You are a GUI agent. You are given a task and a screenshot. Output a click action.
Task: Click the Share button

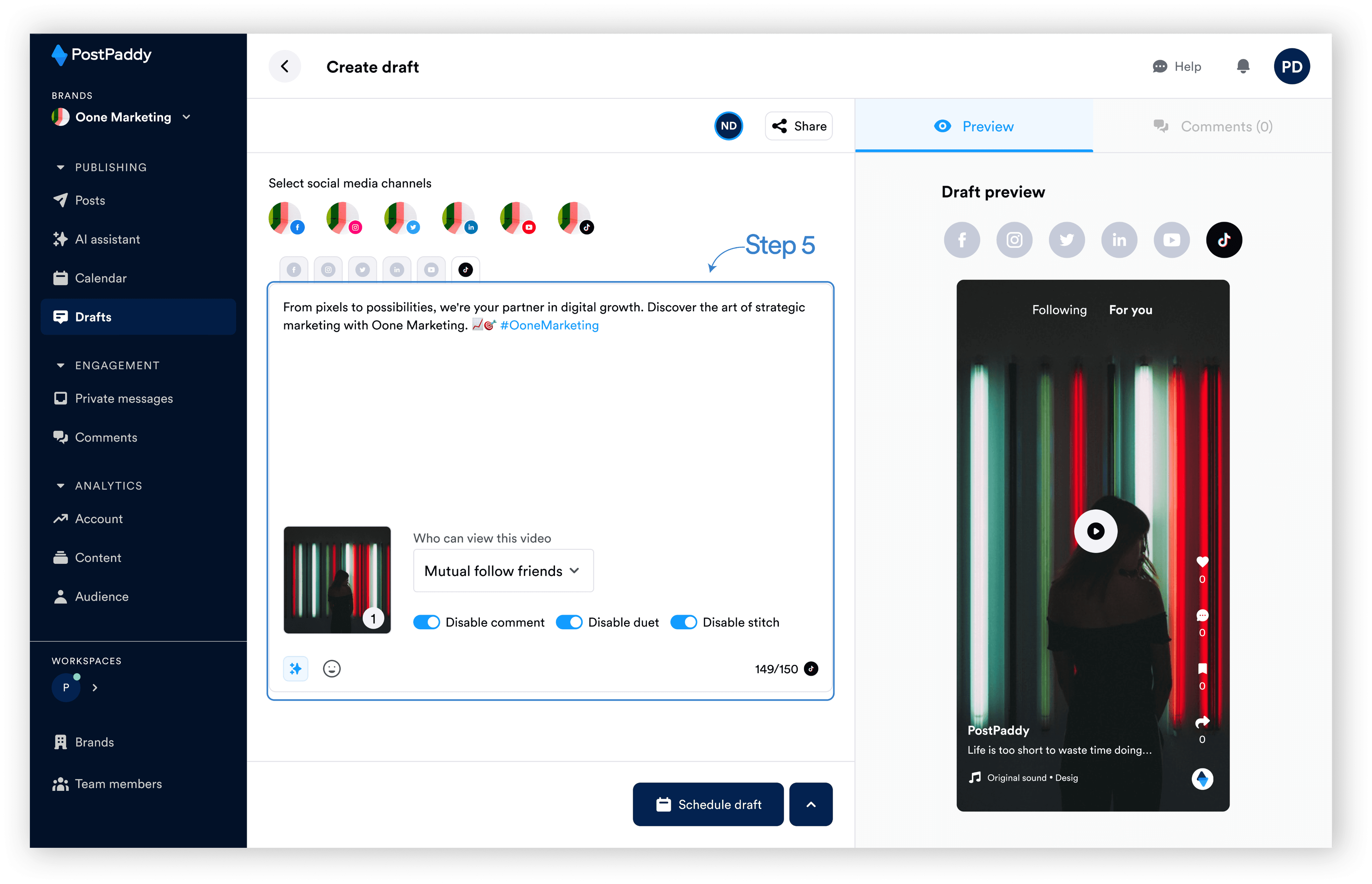(799, 126)
